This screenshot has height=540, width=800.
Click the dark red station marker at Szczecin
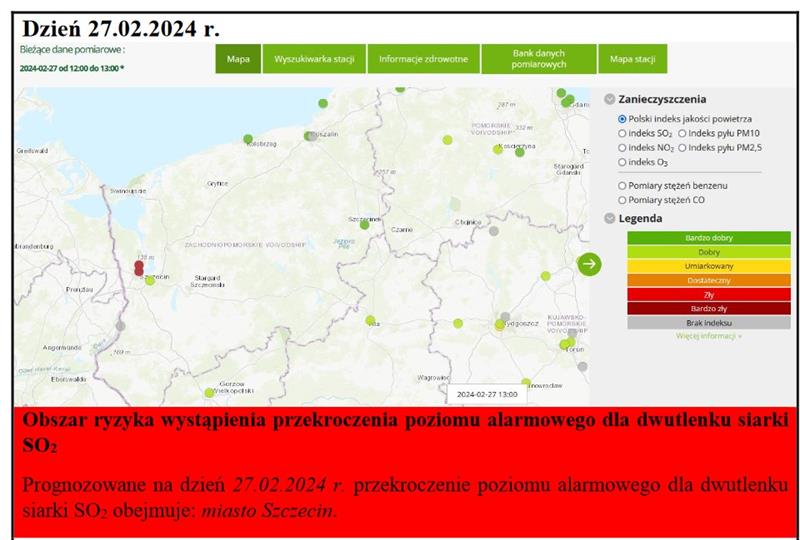(x=139, y=267)
